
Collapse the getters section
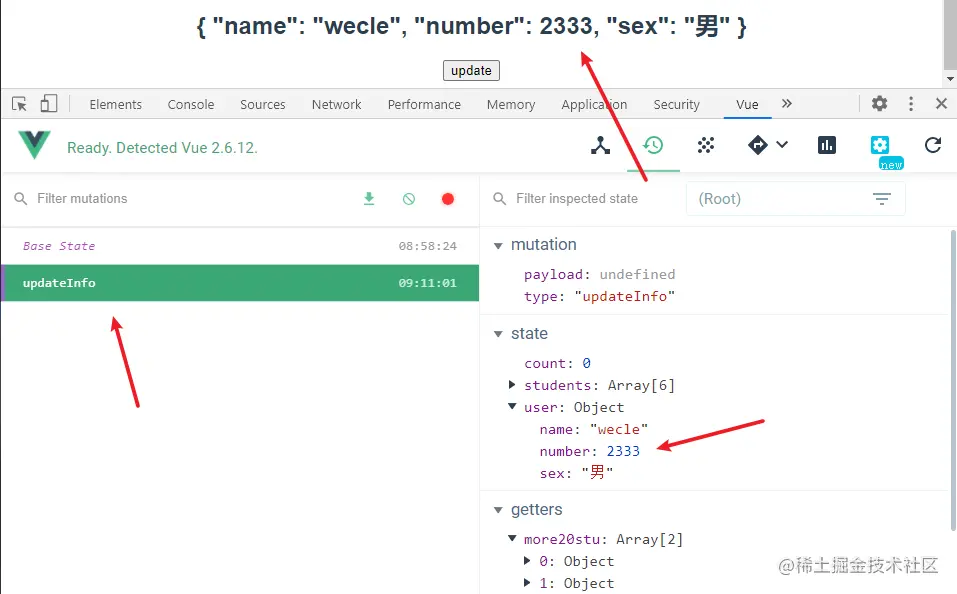click(498, 510)
